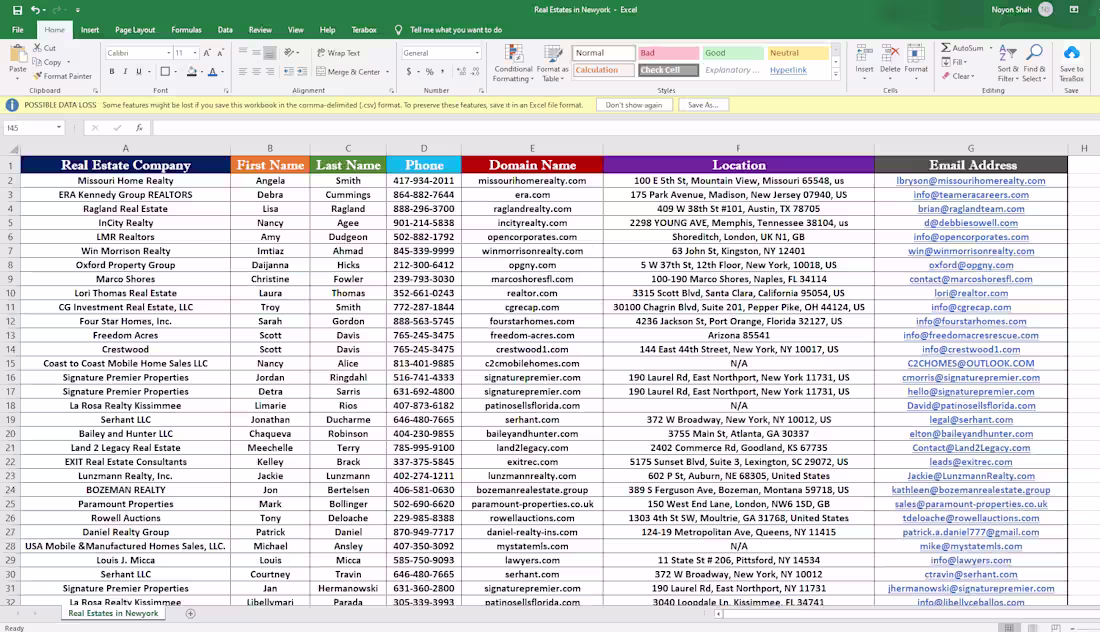Click Select All corner triangle
The image size is (1100, 632).
[x=13, y=149]
